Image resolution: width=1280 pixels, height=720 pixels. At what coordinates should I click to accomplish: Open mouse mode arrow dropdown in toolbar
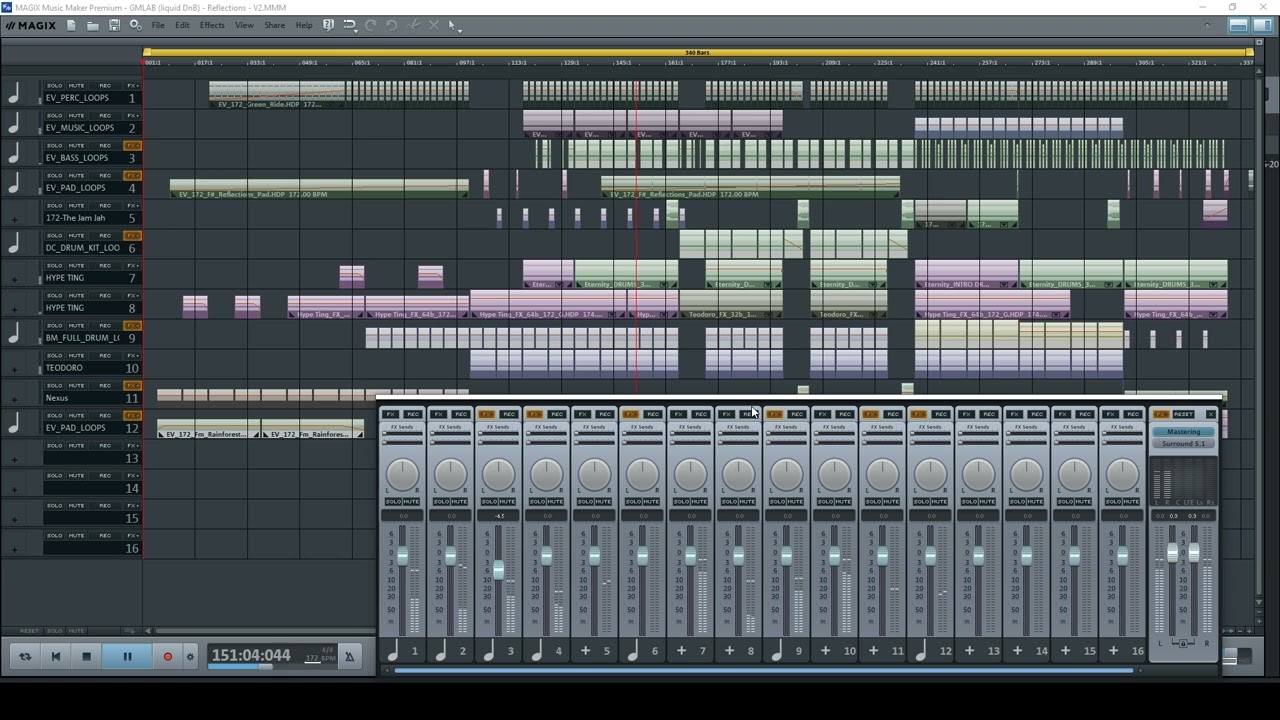pyautogui.click(x=460, y=29)
